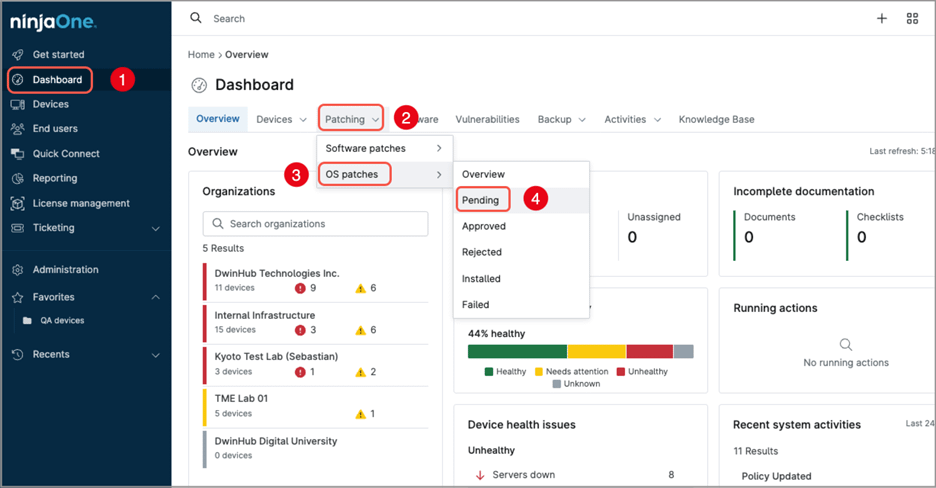Select Pending in OS patches submenu
Image resolution: width=936 pixels, height=488 pixels.
[521, 200]
